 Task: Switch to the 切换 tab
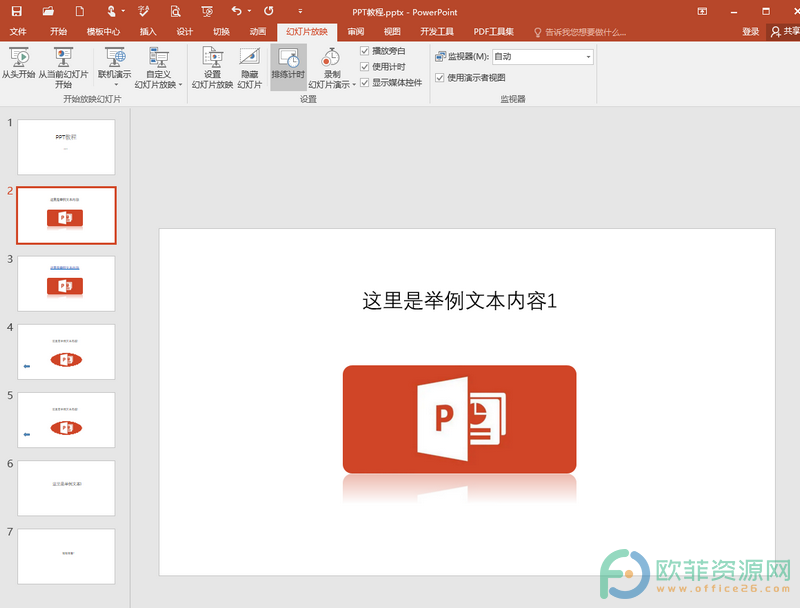tap(221, 32)
